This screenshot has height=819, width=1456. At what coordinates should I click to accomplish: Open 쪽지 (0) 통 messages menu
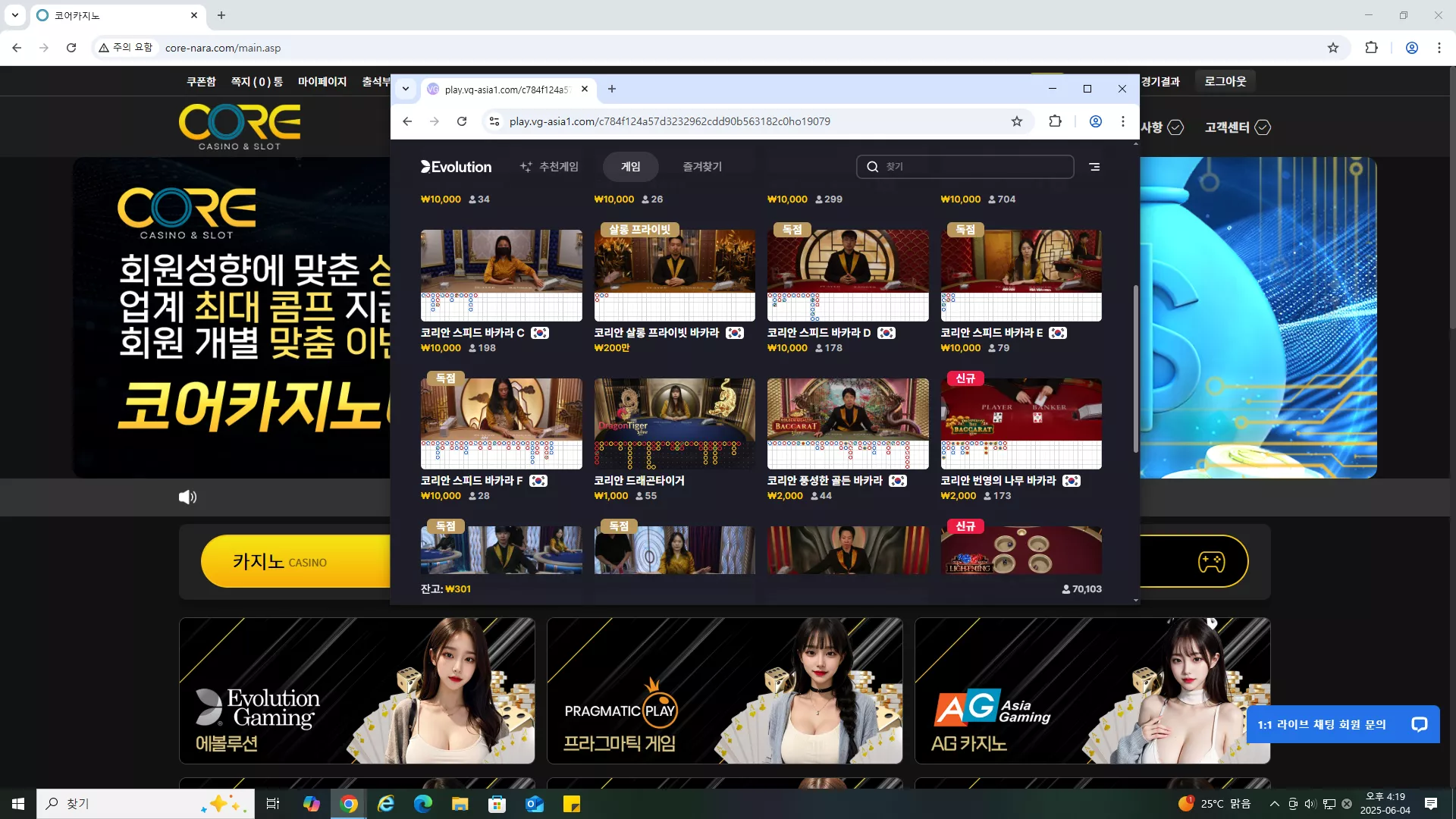pos(257,81)
